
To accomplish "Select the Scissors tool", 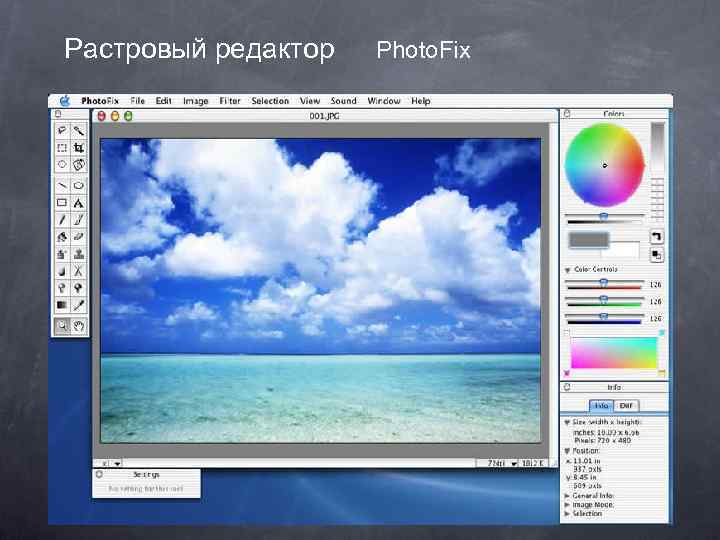I will (x=79, y=271).
